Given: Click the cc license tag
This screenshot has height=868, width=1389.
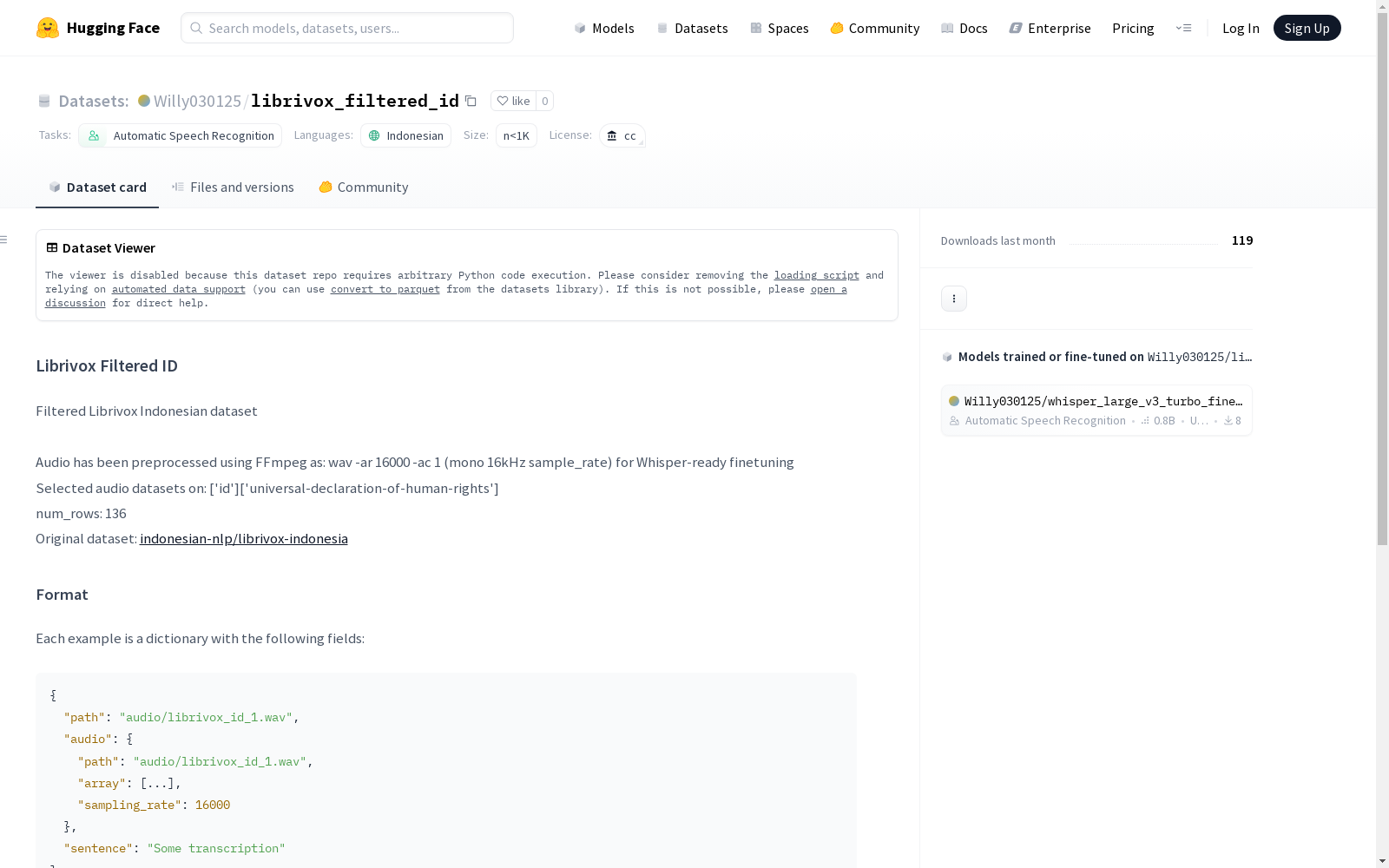Looking at the screenshot, I should tap(622, 135).
